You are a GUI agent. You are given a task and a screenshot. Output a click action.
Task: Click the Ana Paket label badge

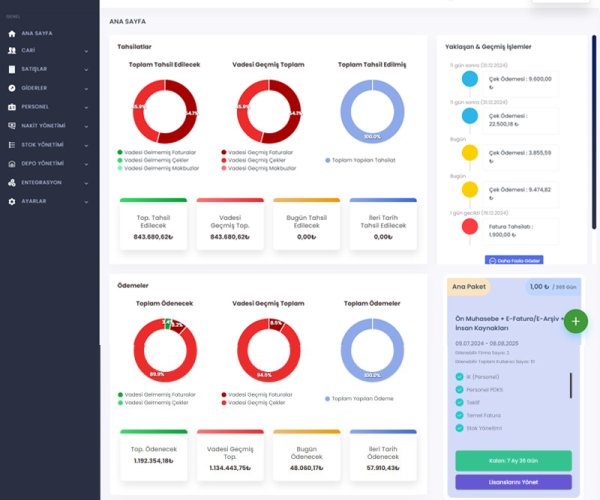click(469, 287)
